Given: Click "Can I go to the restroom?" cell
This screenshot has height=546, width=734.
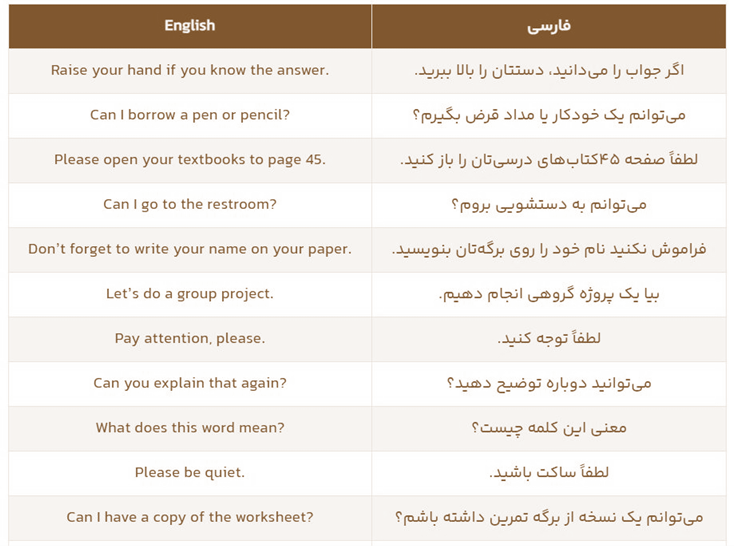Looking at the screenshot, I should click(x=190, y=205).
